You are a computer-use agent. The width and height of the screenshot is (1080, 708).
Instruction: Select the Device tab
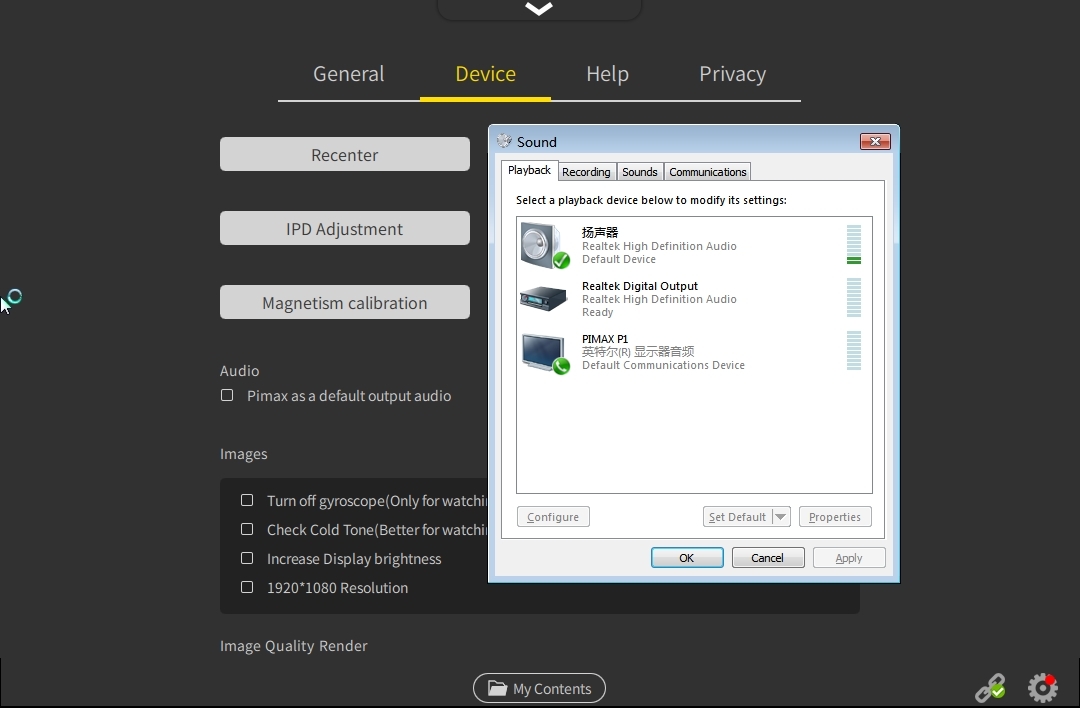tap(486, 74)
